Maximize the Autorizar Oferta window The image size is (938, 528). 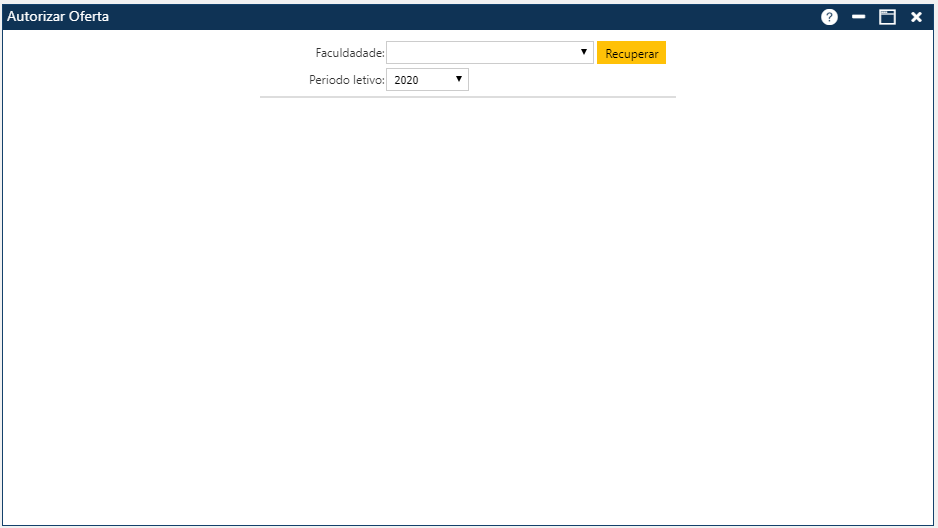(x=887, y=17)
